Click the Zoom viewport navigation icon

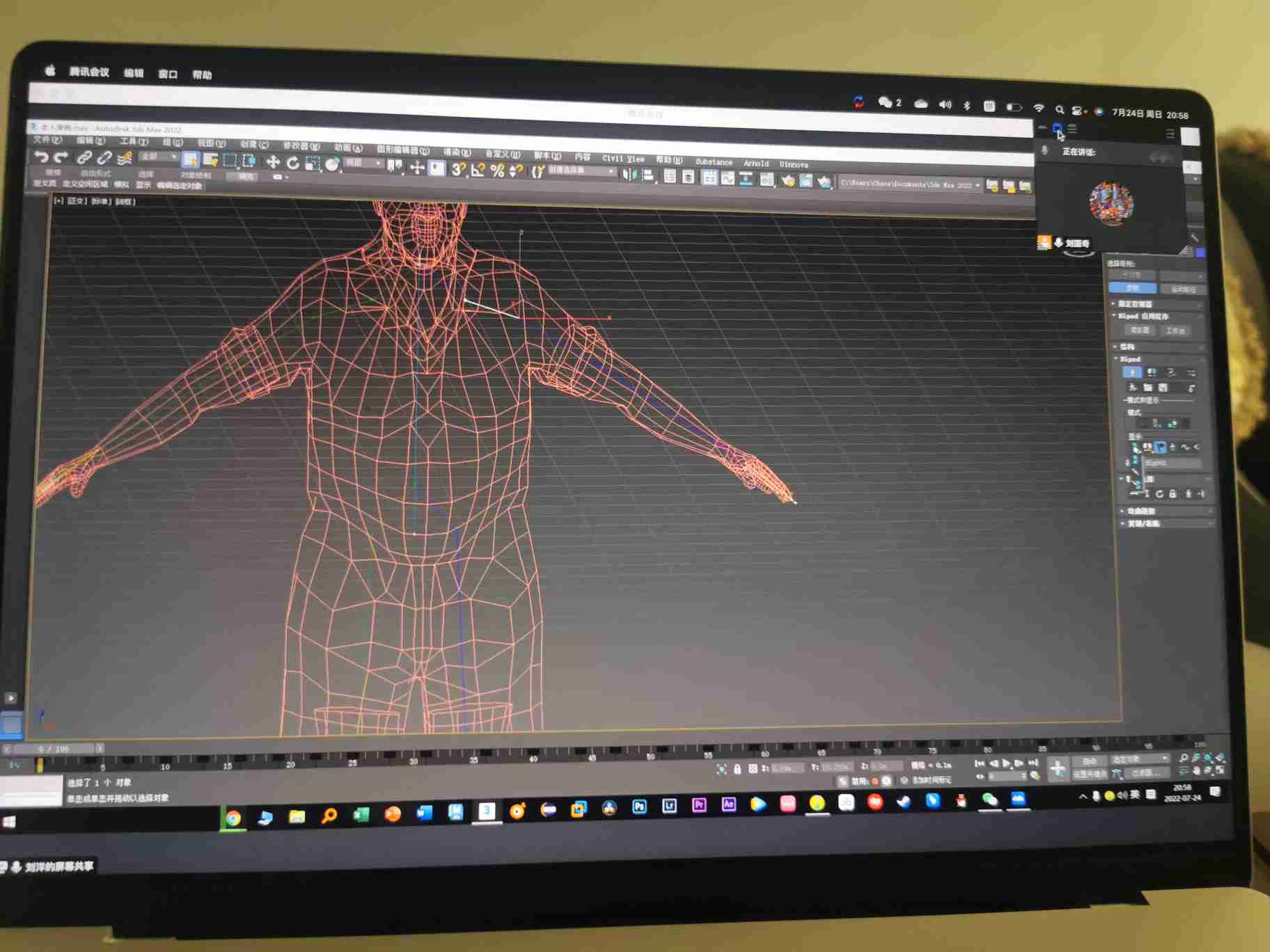click(1184, 759)
